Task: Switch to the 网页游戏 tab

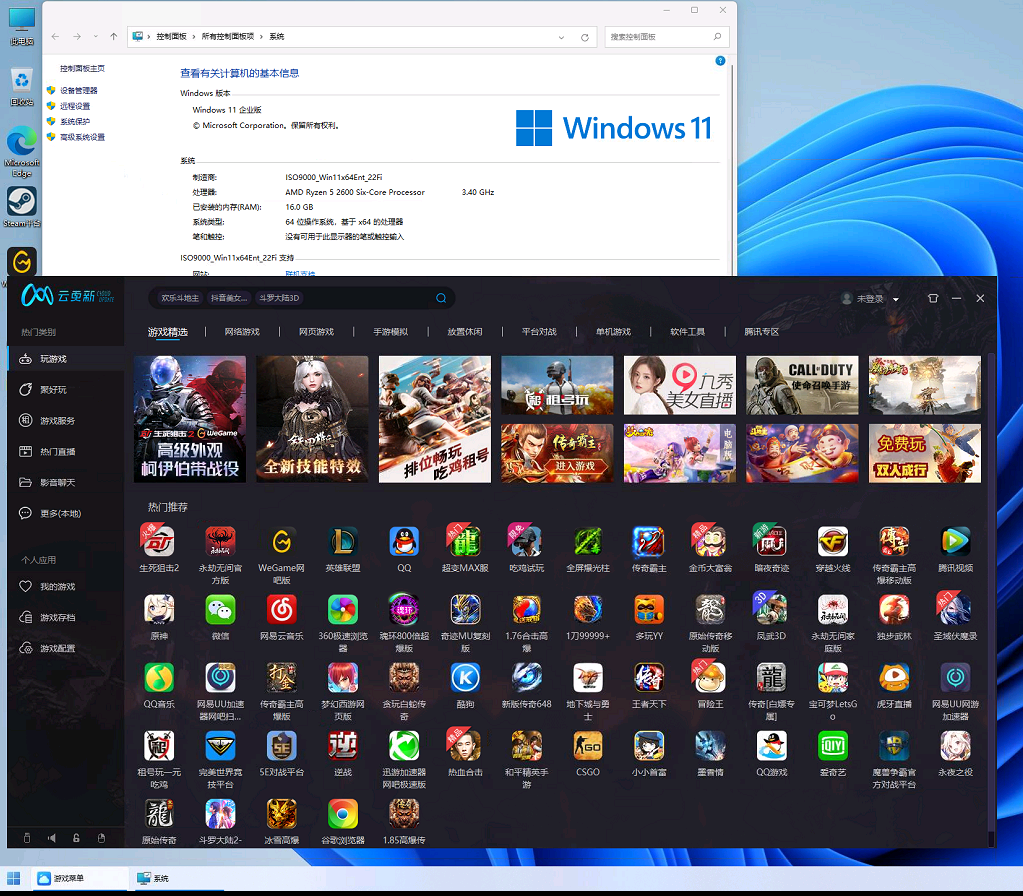Action: 316,332
